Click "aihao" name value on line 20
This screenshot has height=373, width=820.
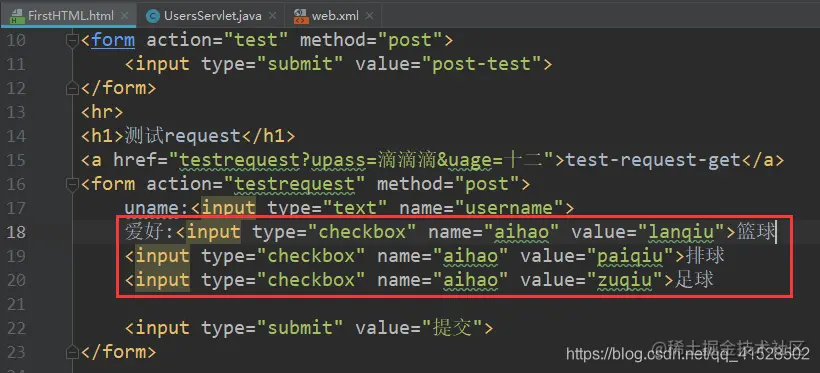(472, 280)
